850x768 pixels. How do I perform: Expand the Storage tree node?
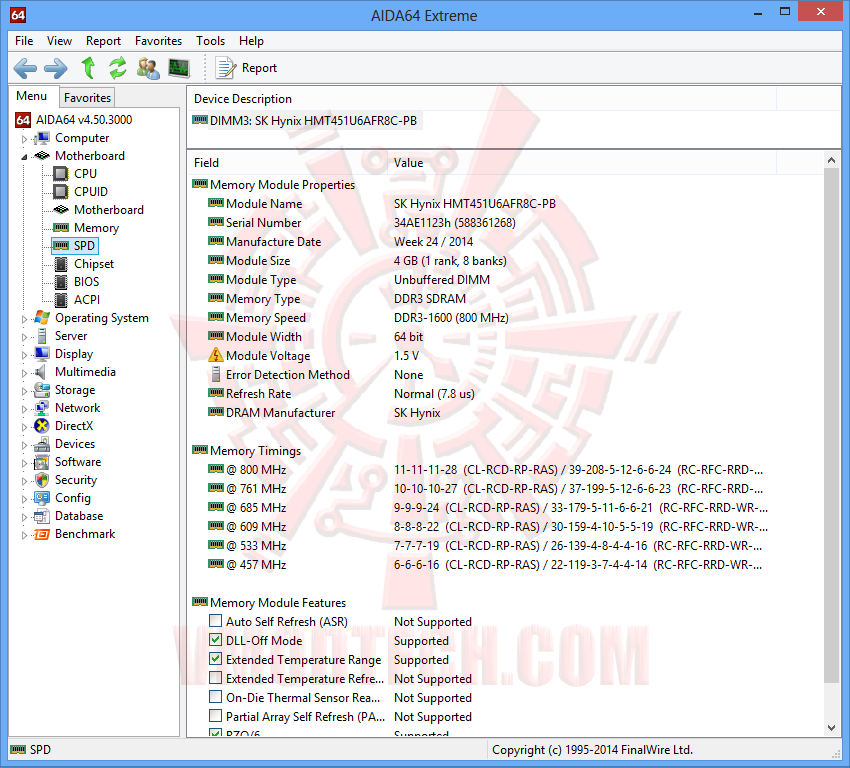(24, 391)
